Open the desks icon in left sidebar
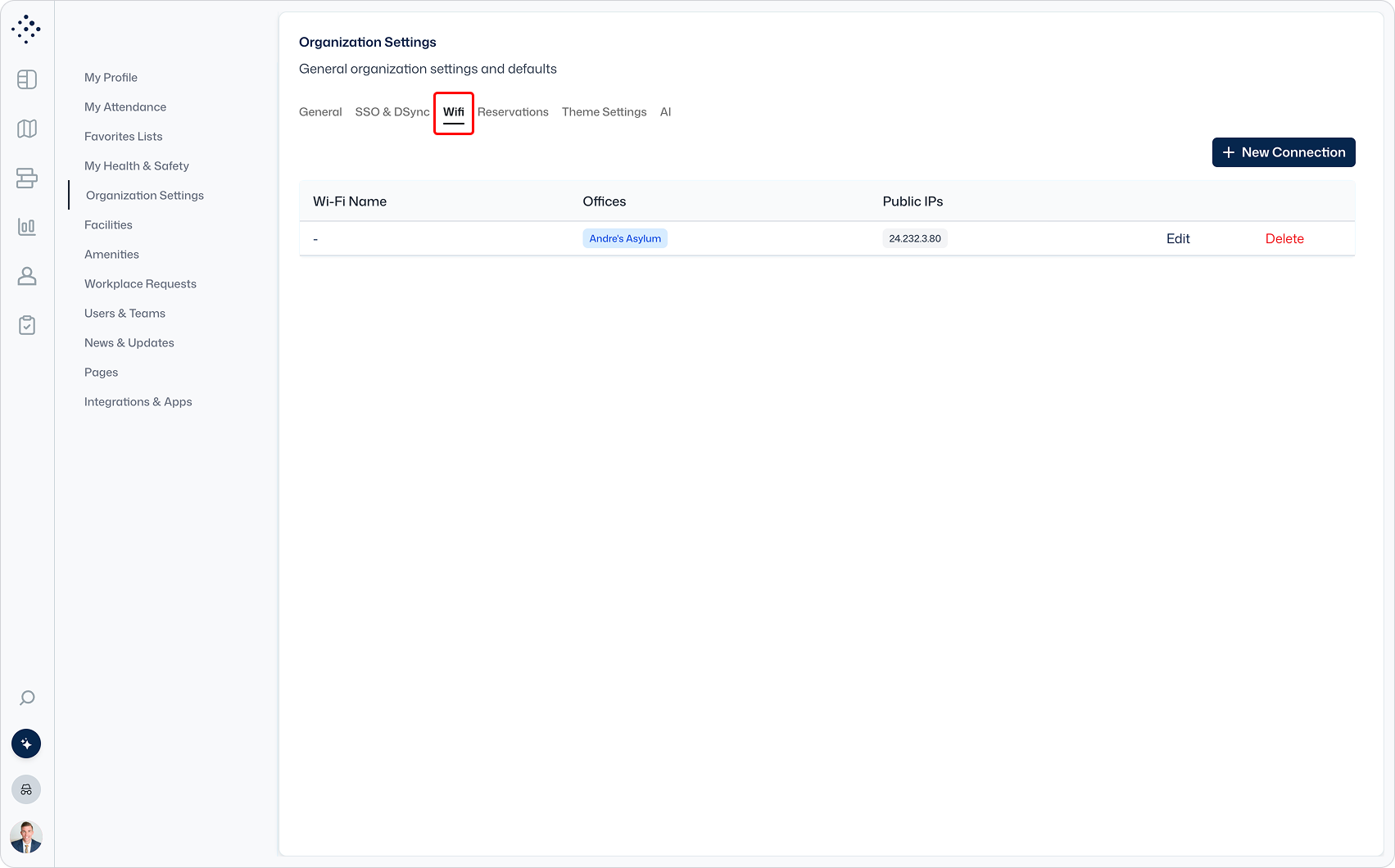Image resolution: width=1395 pixels, height=868 pixels. pyautogui.click(x=27, y=178)
